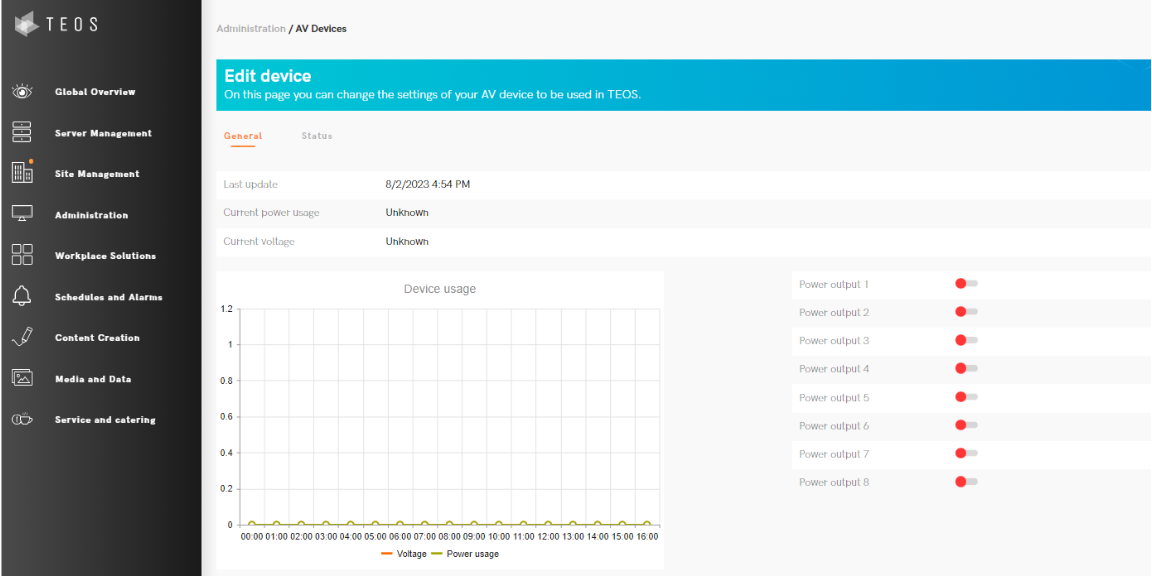
Task: Click the Workplace Solutions grid icon
Action: point(22,255)
